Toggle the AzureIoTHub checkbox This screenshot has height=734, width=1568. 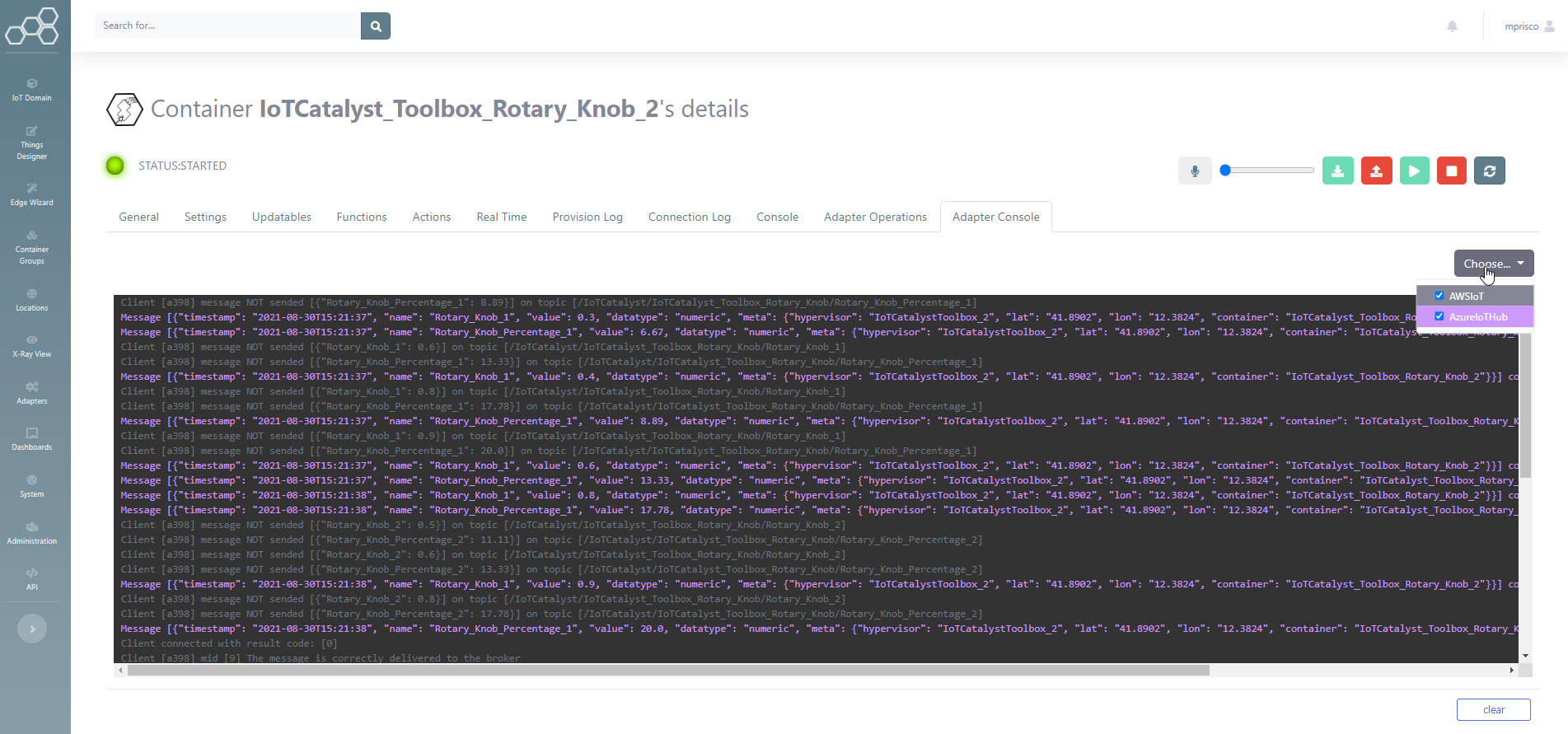1439,316
